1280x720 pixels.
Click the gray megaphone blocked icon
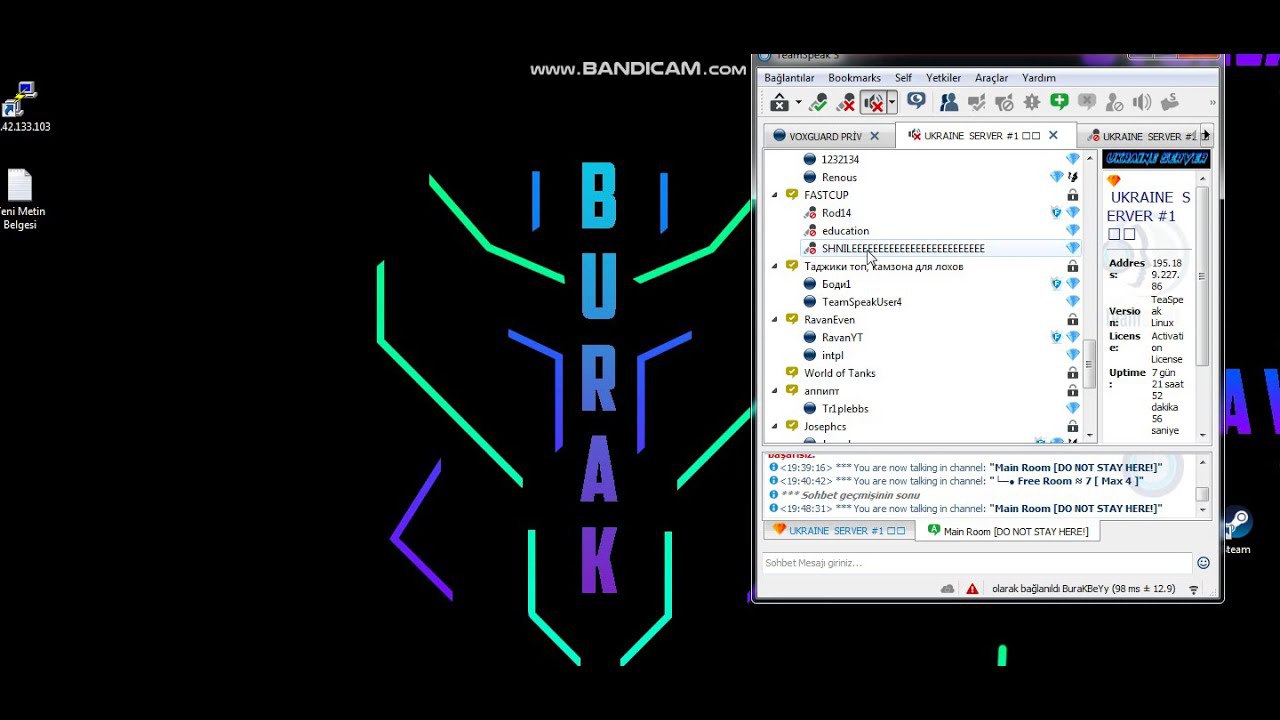tap(1004, 103)
